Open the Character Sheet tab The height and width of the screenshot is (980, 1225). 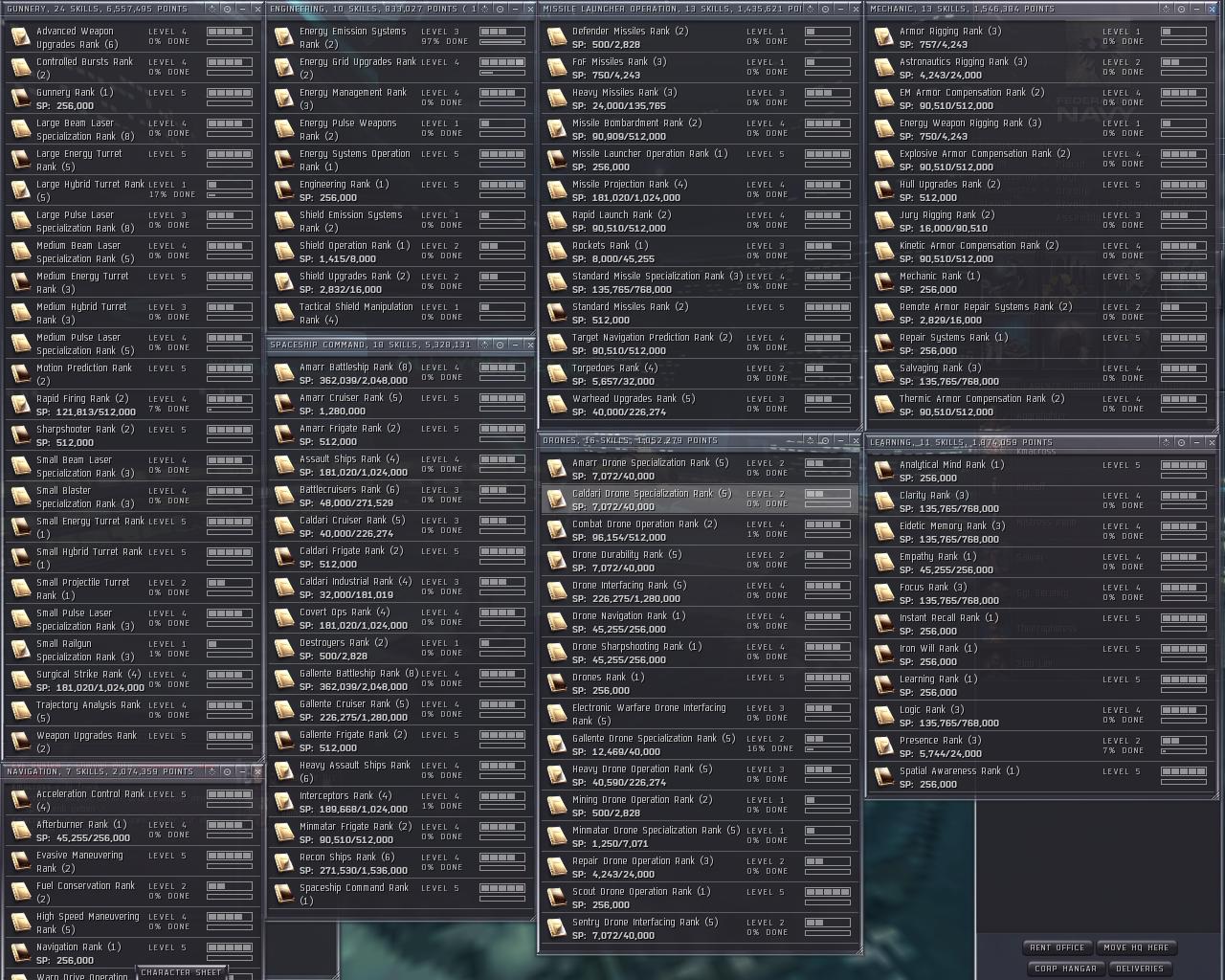tap(181, 972)
